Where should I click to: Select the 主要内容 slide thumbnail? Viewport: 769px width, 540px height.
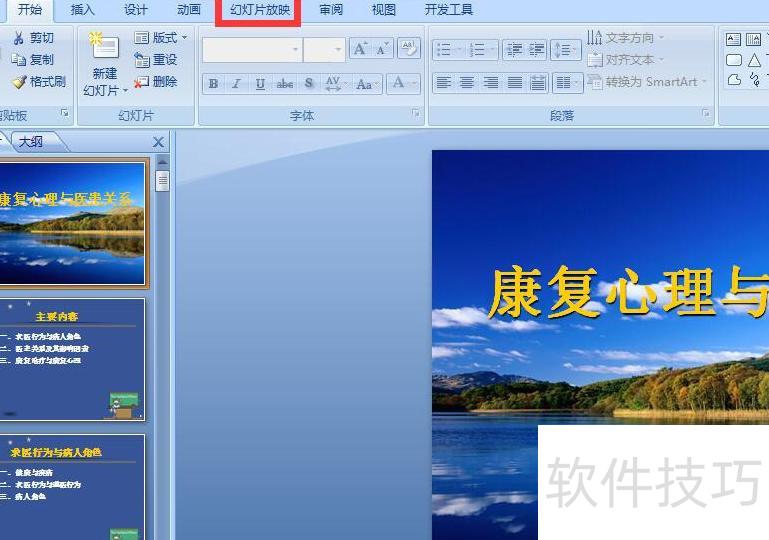point(73,360)
